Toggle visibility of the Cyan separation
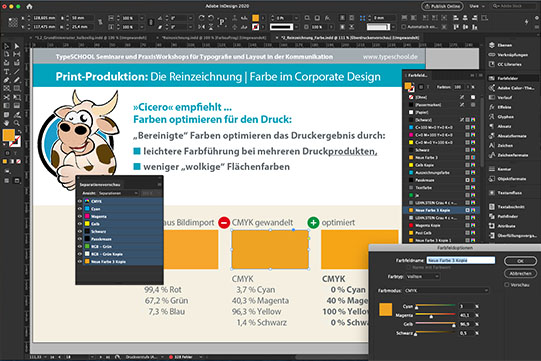 point(80,209)
